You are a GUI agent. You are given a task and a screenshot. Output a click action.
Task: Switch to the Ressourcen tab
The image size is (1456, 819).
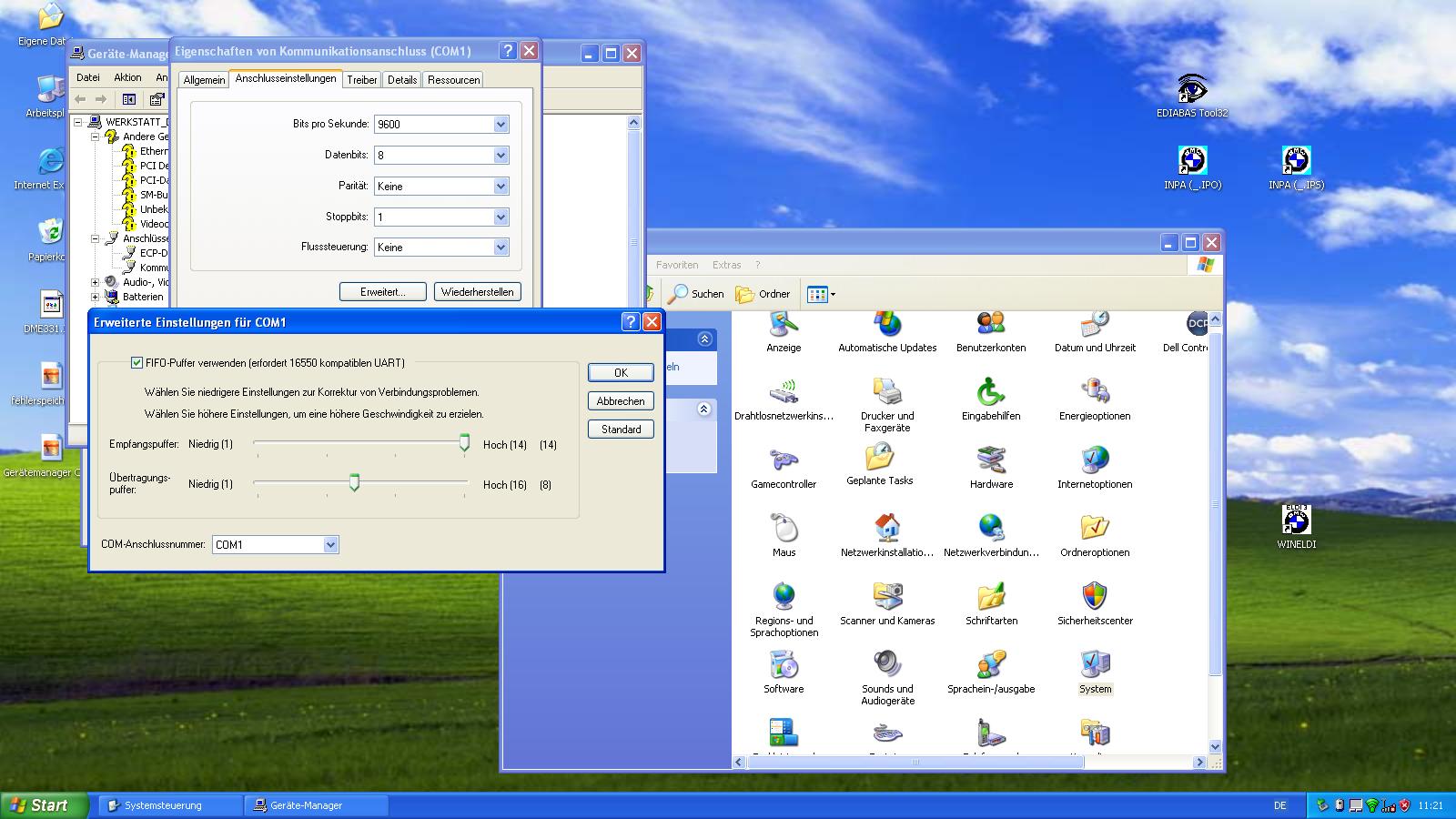453,80
